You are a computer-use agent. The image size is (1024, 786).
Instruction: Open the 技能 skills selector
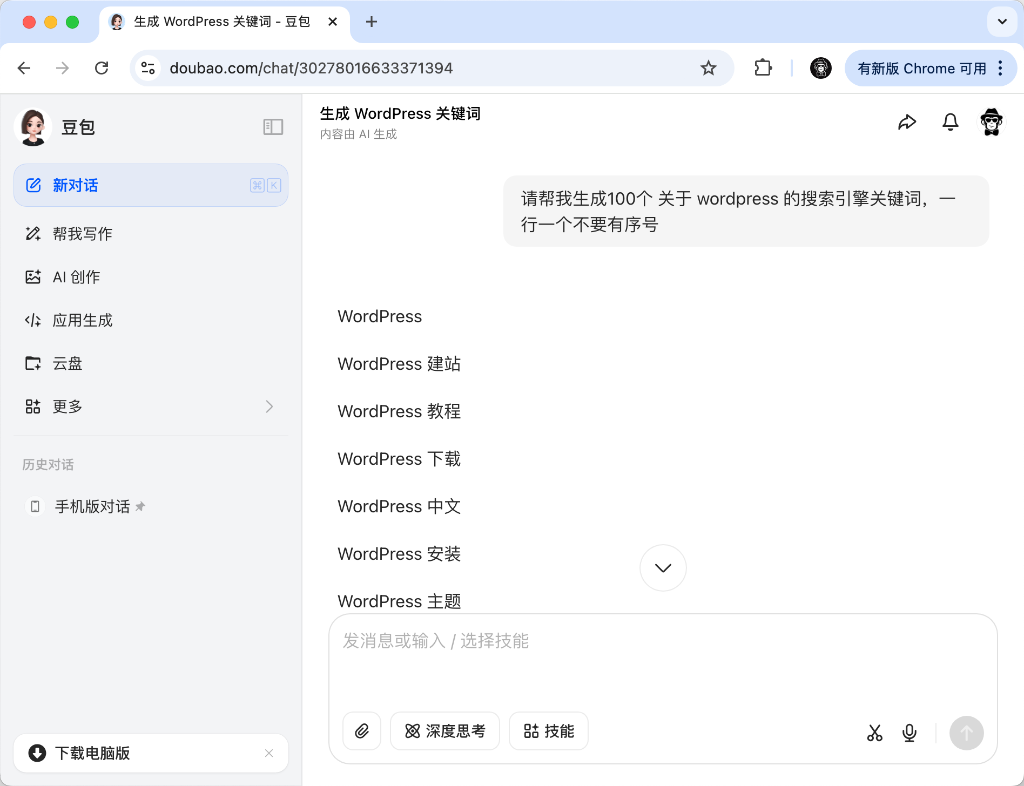[x=549, y=731]
